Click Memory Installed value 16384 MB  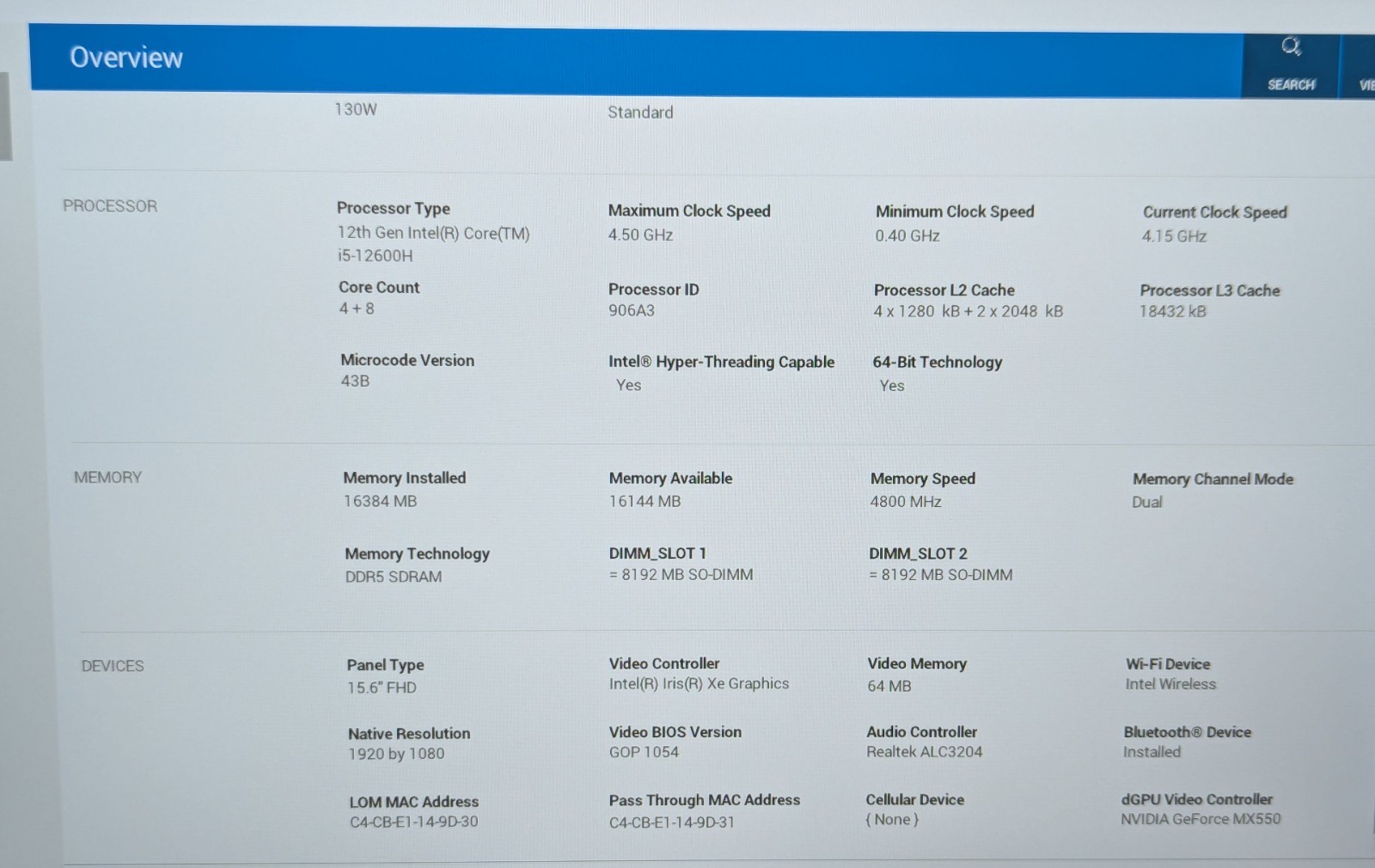click(380, 501)
